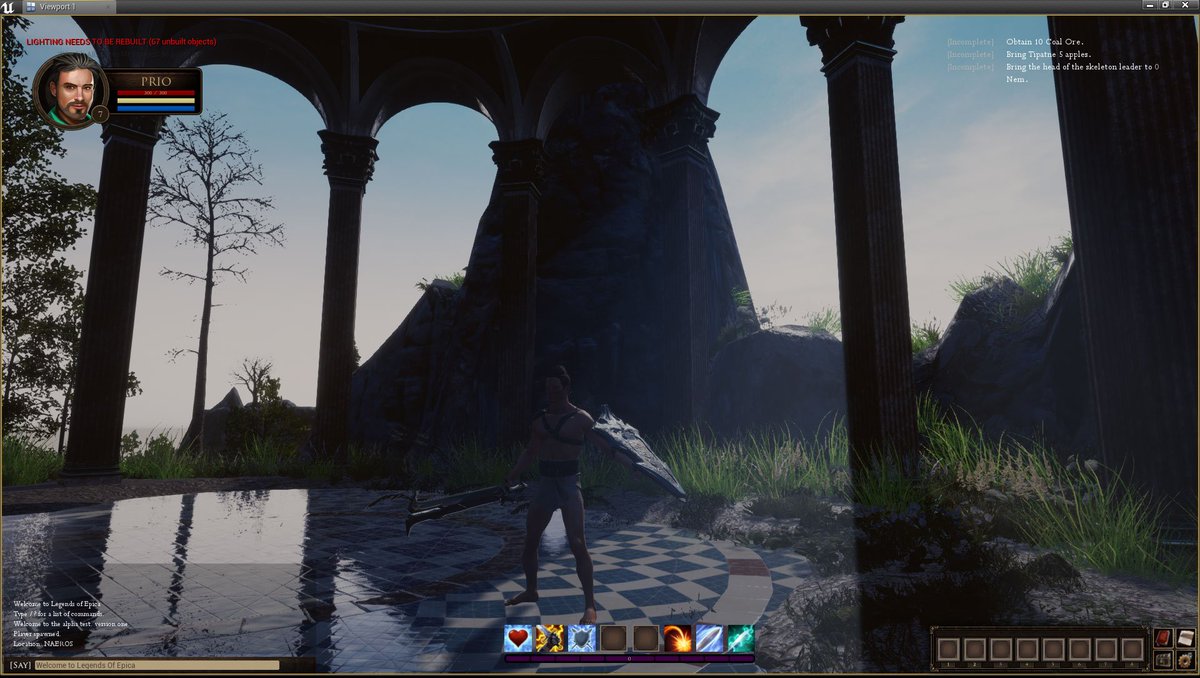
Task: Click quick item slot 7
Action: [1106, 650]
